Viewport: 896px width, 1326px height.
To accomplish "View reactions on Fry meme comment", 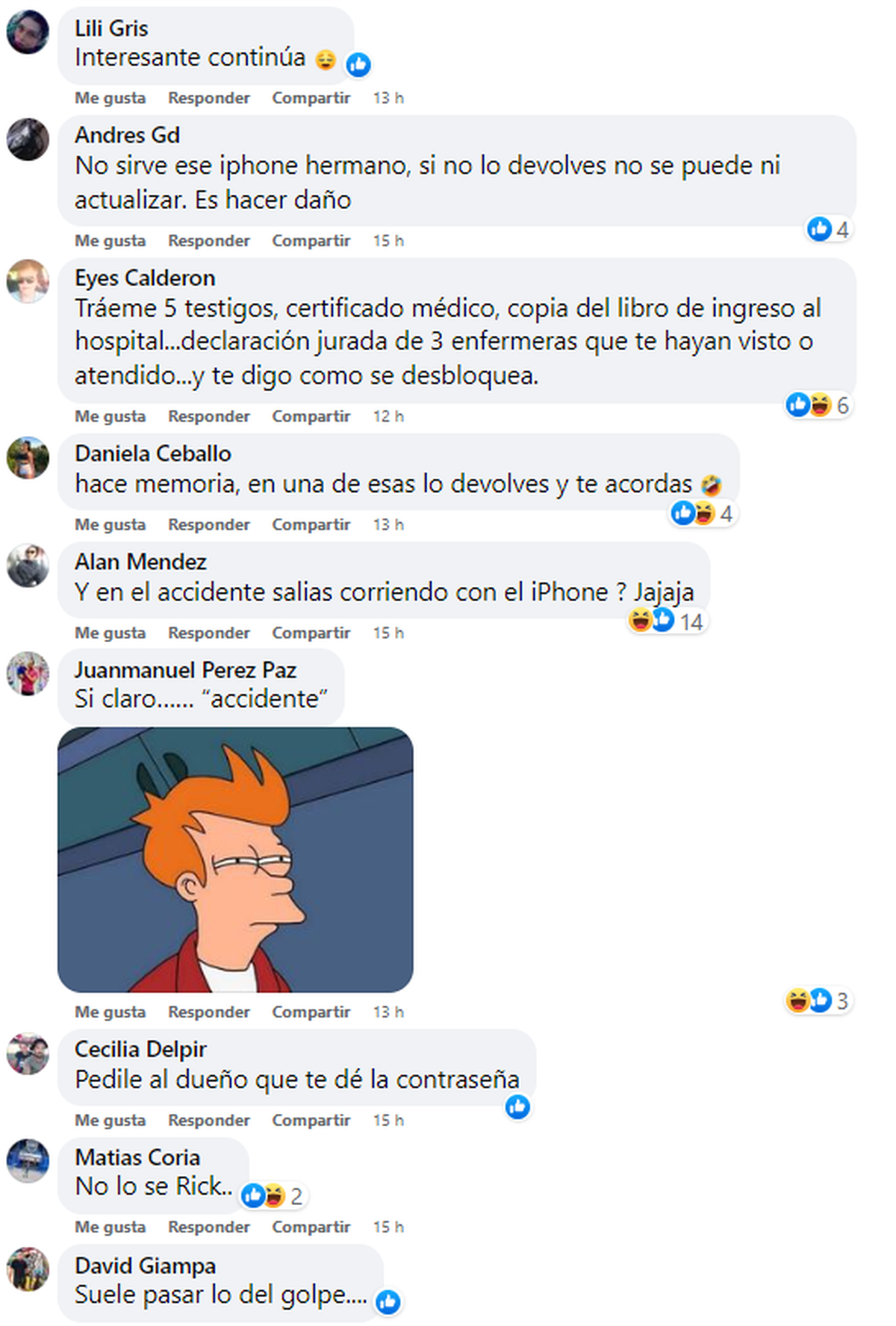I will click(x=818, y=1000).
